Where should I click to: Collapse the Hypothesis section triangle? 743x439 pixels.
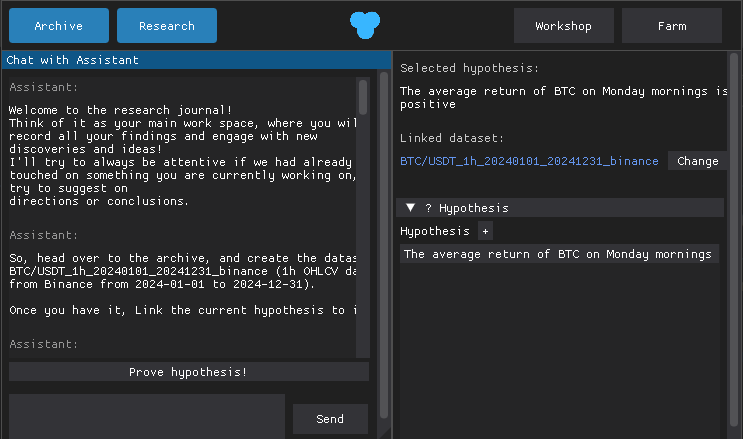tap(410, 208)
